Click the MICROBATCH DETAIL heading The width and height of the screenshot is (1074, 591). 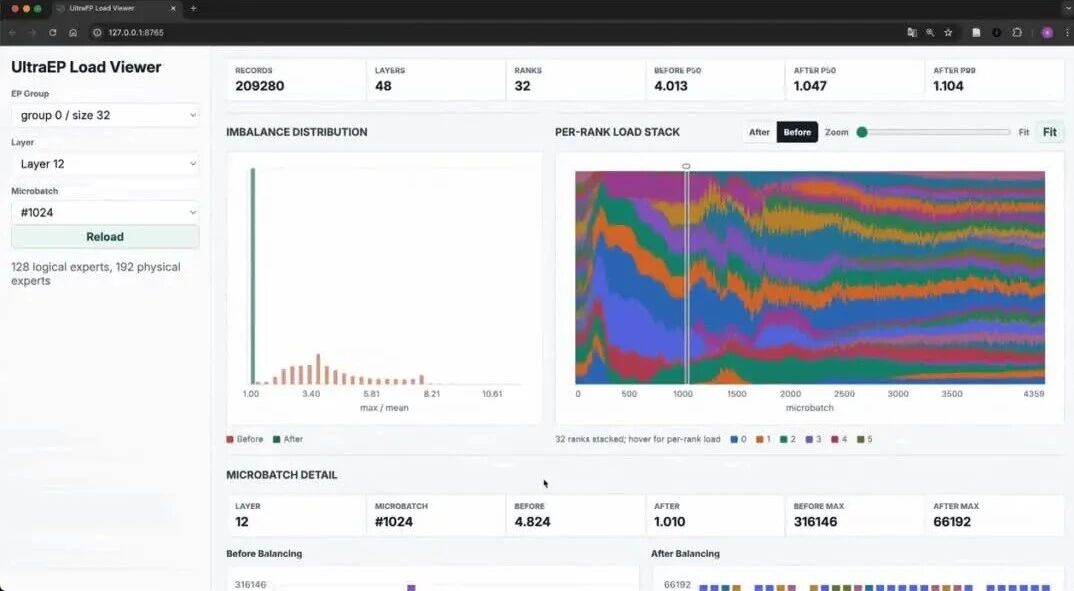(282, 475)
